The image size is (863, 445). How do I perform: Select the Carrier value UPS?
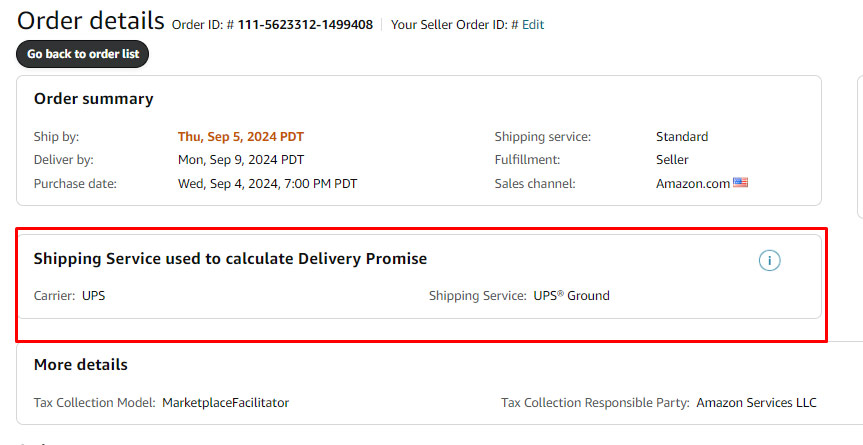coord(94,295)
